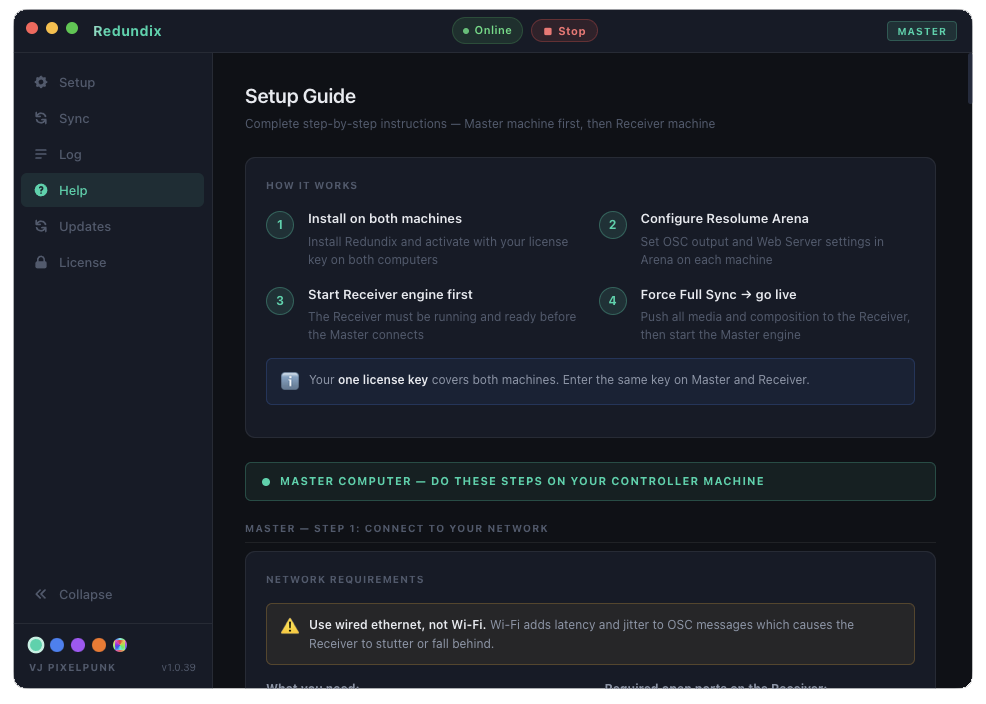This screenshot has width=986, height=704.
Task: Click the MASTER mode badge
Action: point(922,31)
